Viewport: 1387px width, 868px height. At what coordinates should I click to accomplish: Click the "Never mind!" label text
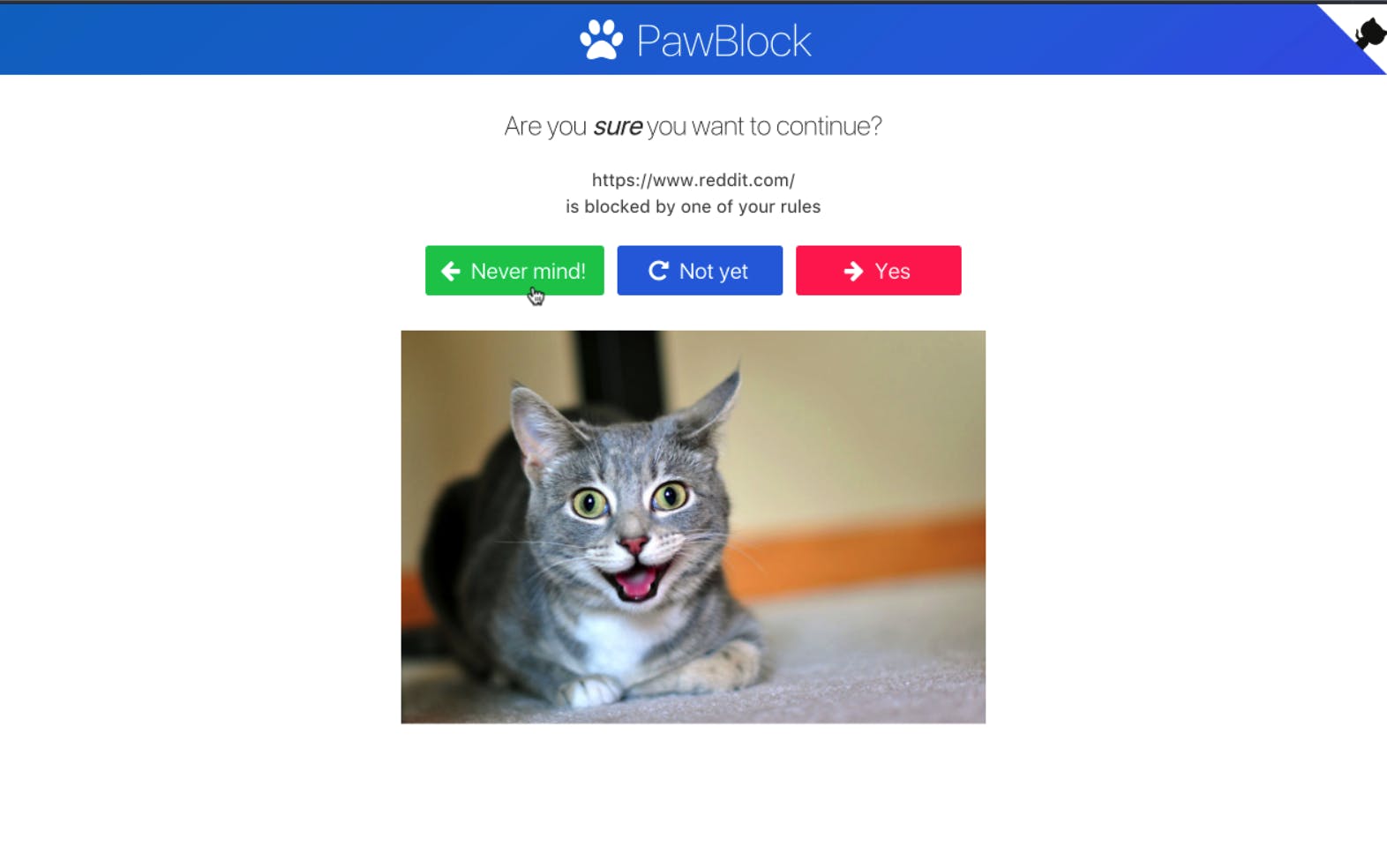pyautogui.click(x=529, y=271)
